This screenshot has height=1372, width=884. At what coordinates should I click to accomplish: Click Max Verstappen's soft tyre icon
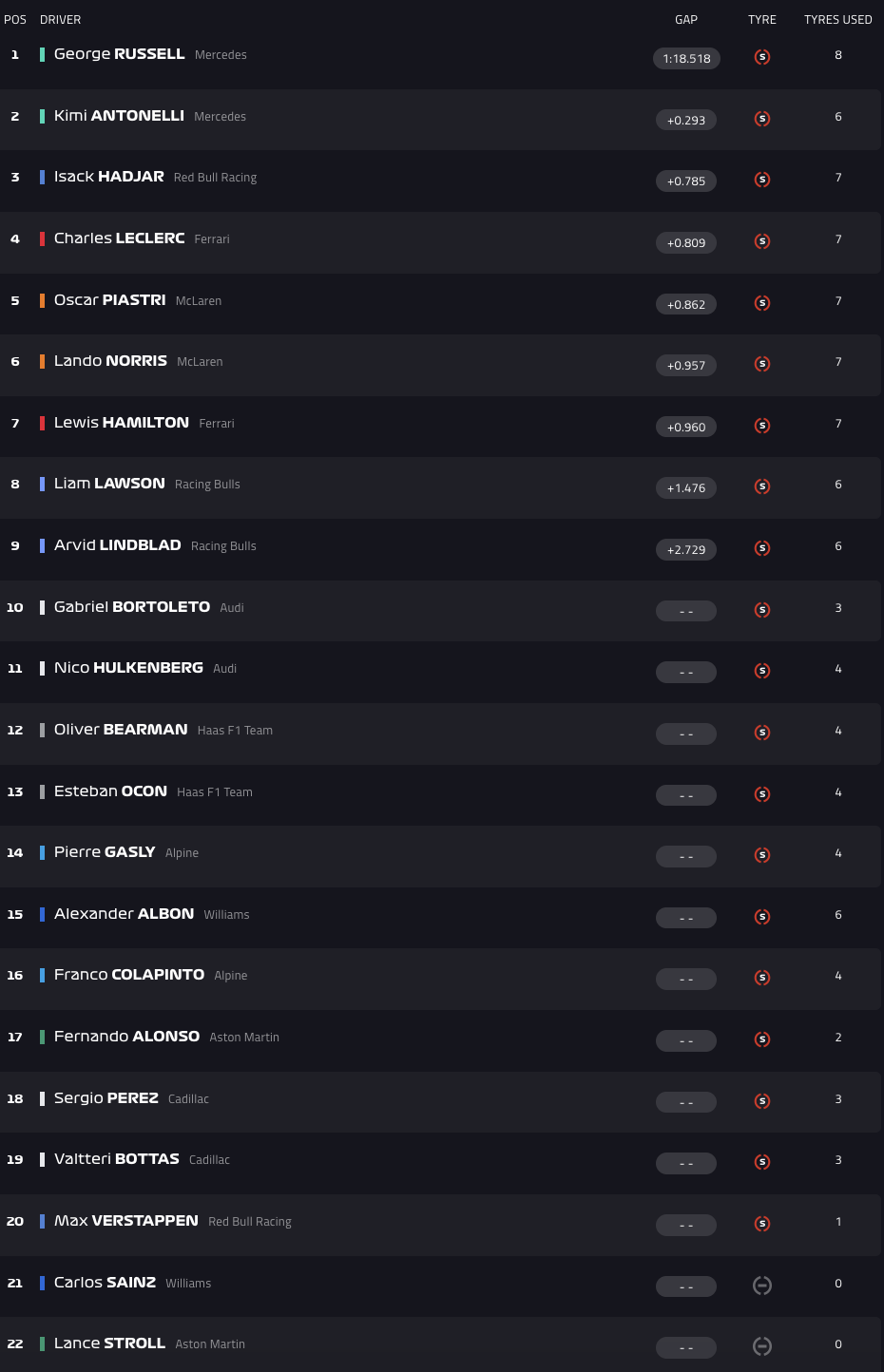click(x=762, y=1224)
